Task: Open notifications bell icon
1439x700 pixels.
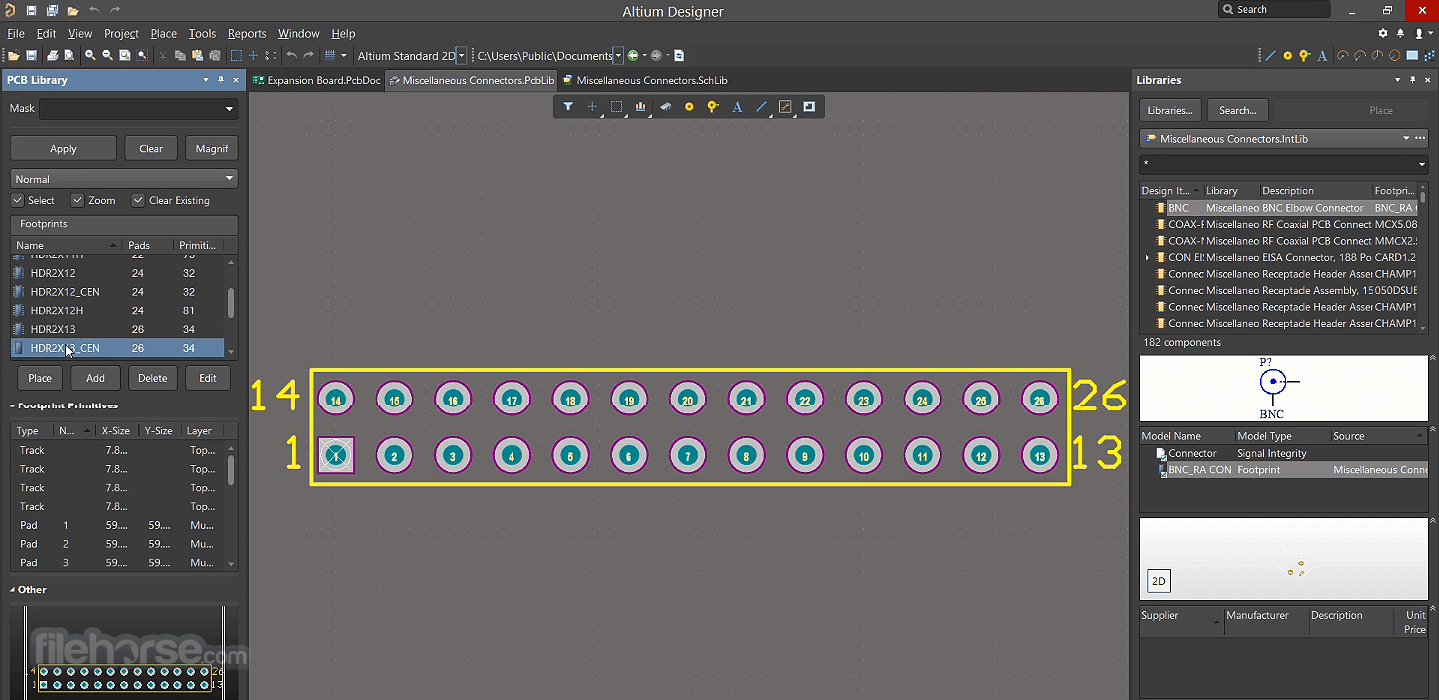Action: pyautogui.click(x=1401, y=33)
